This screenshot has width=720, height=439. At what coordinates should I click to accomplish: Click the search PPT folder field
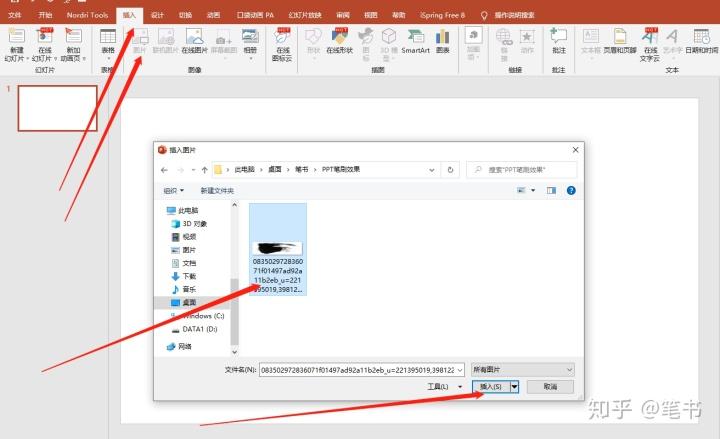click(x=522, y=170)
